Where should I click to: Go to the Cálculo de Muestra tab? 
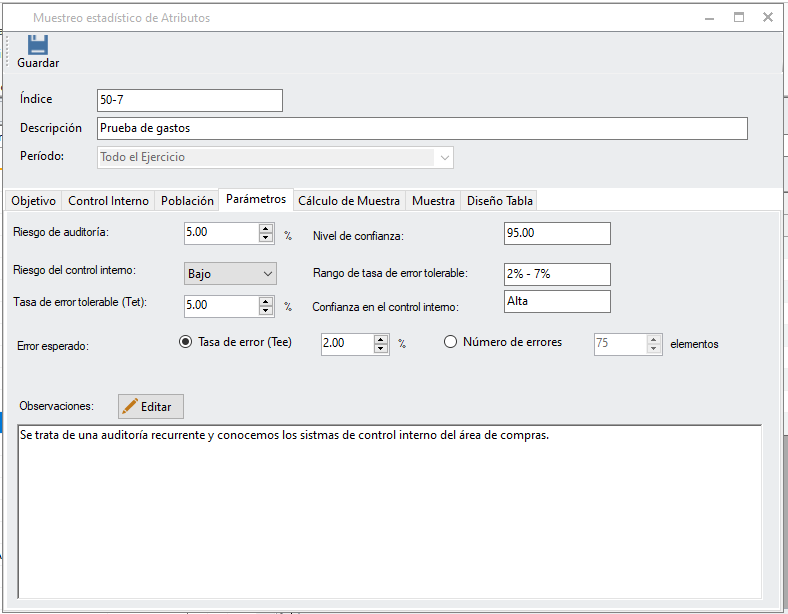[349, 201]
